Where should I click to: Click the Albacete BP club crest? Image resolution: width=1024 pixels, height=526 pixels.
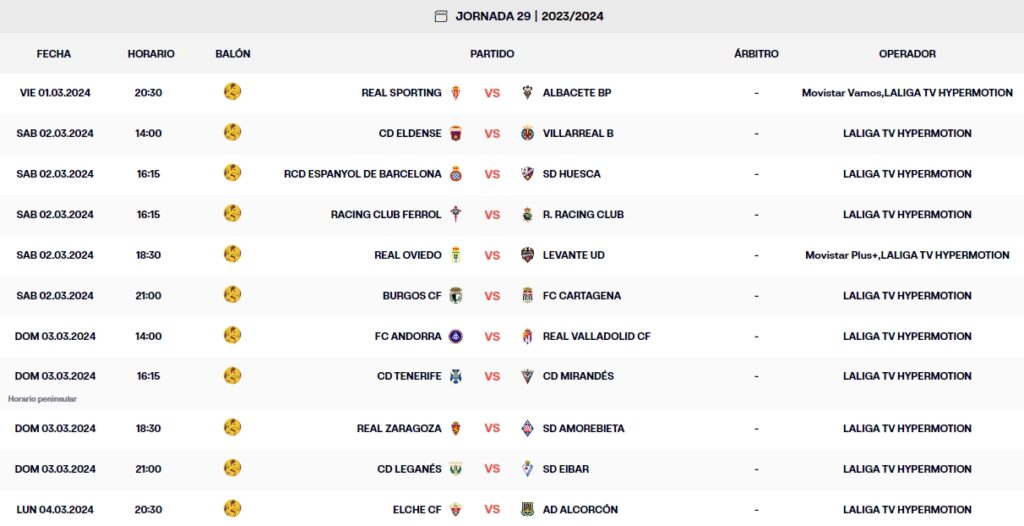click(527, 93)
